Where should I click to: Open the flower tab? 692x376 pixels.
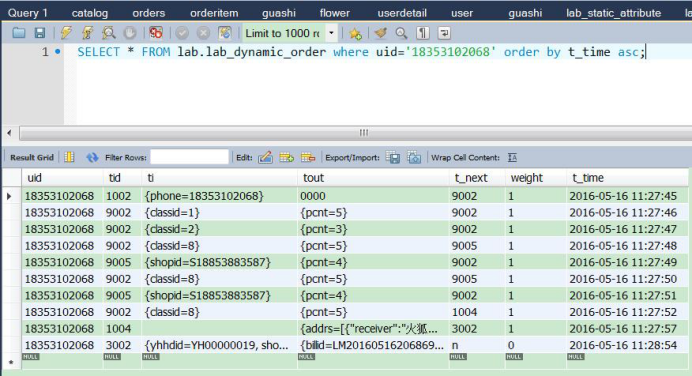pyautogui.click(x=335, y=13)
